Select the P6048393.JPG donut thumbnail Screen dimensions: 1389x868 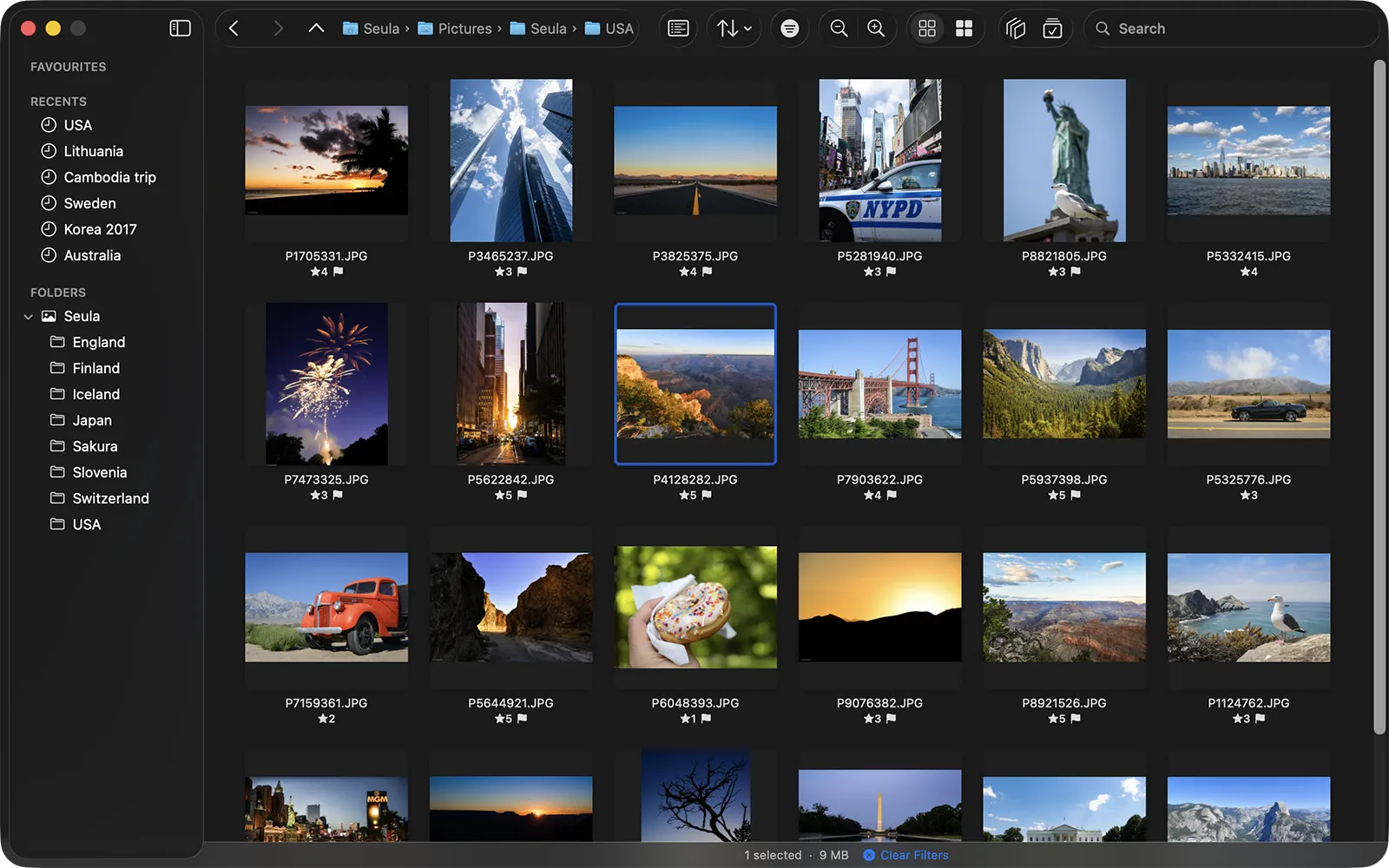[695, 608]
